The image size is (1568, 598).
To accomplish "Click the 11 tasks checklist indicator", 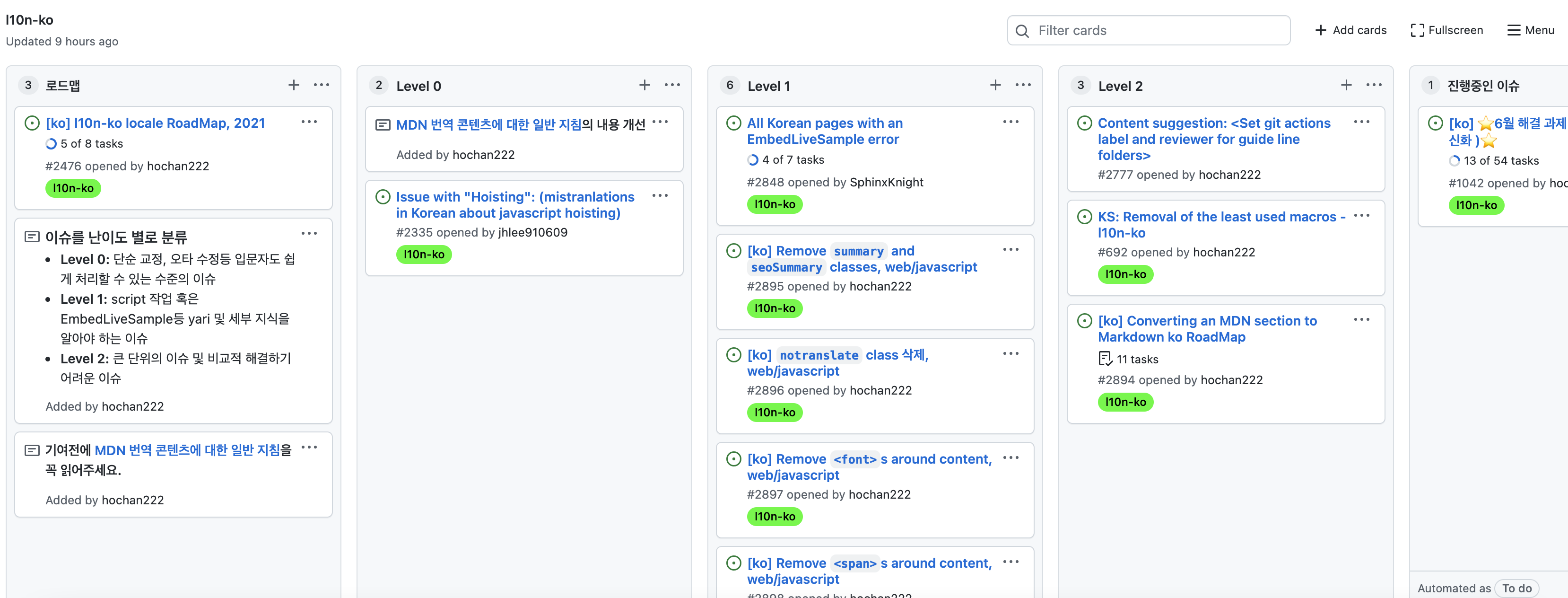I will tap(1128, 359).
